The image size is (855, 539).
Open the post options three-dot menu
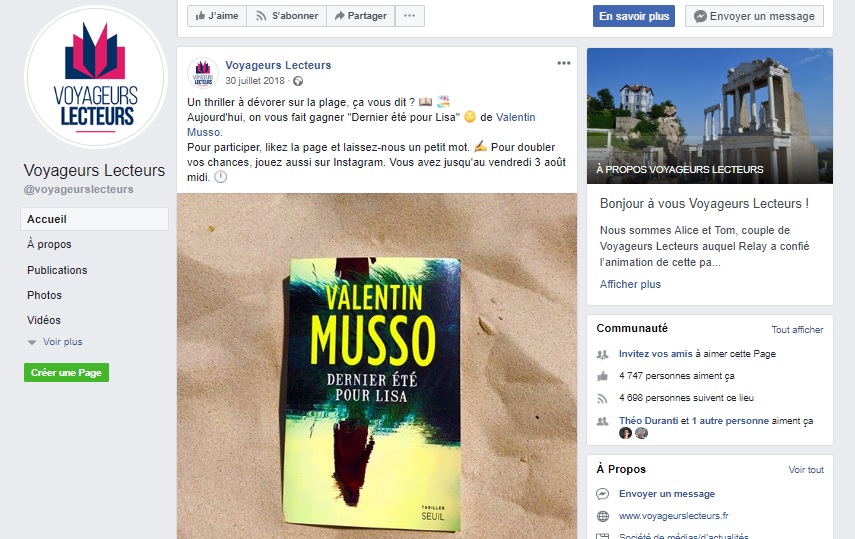point(564,63)
